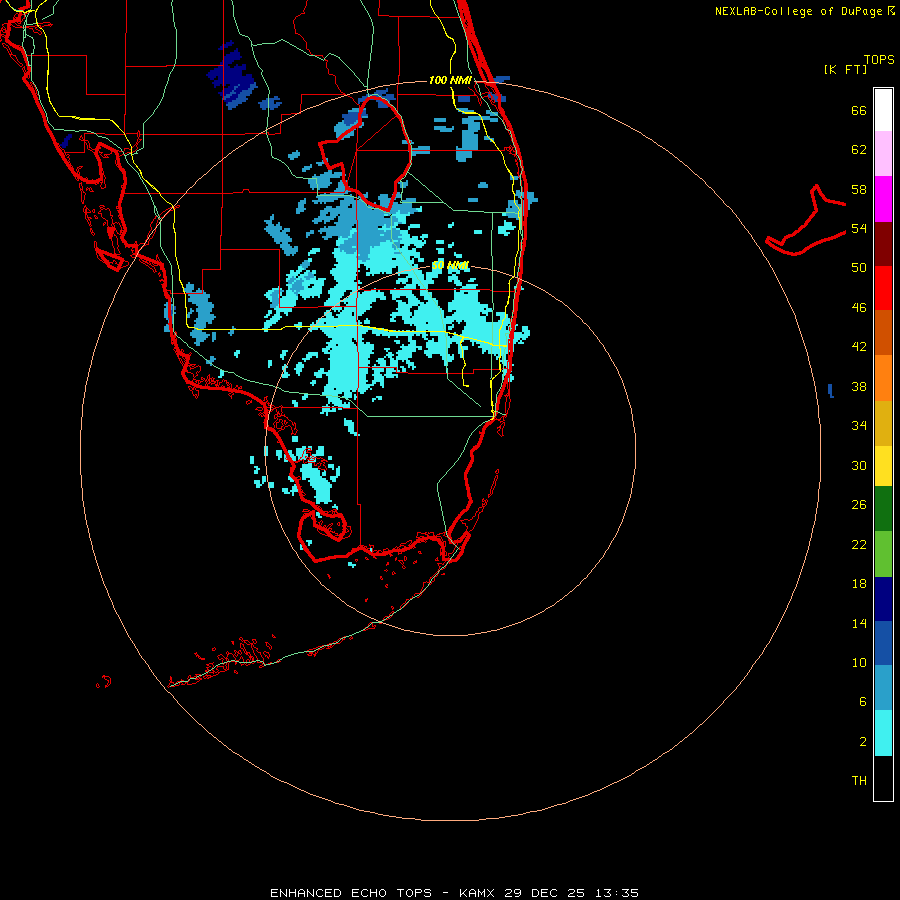Click the navy 14-18K ft legend swatch
The image size is (900, 900).
click(x=883, y=599)
